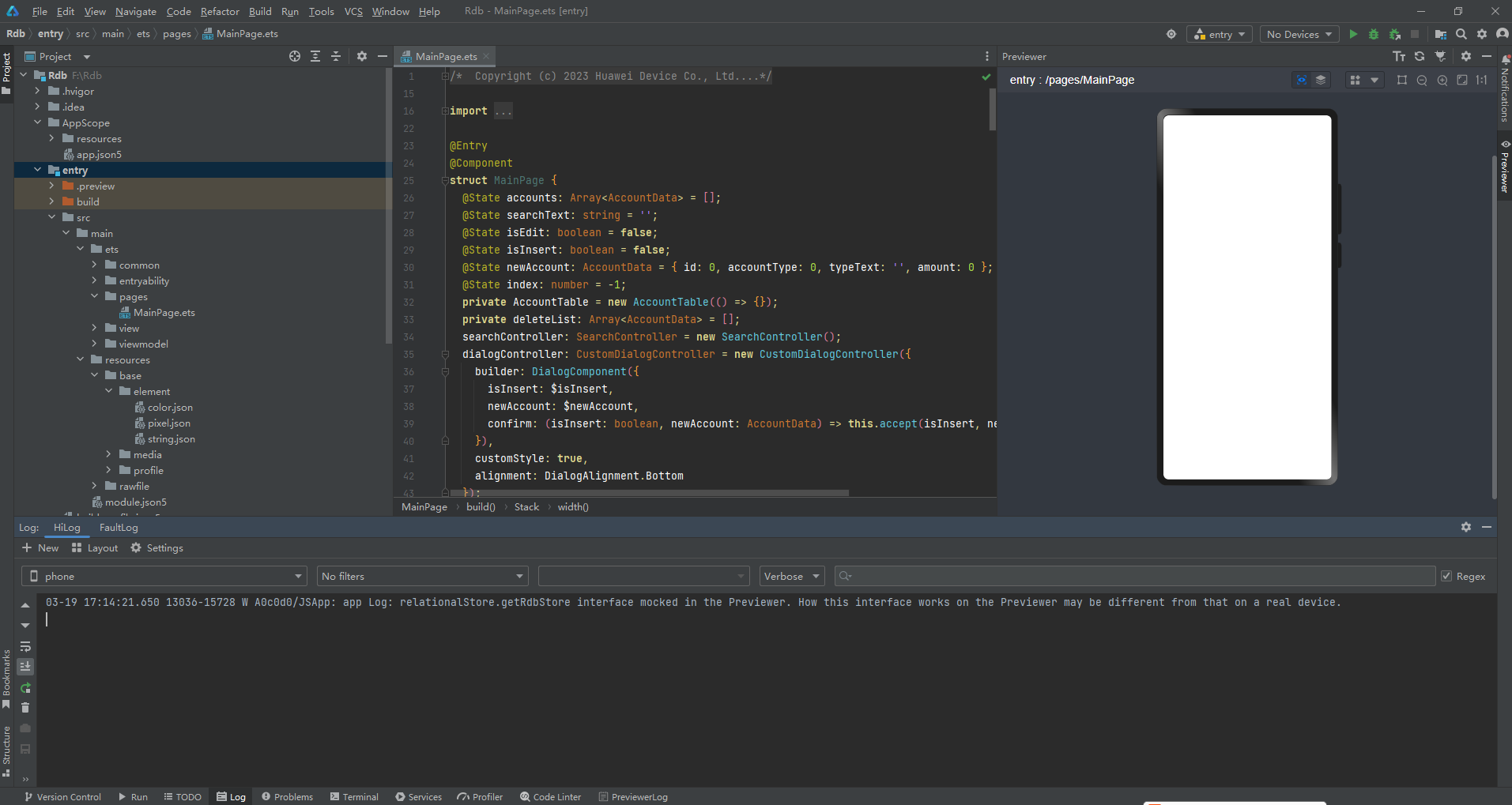Toggle scroll to end in log panel

tap(25, 667)
